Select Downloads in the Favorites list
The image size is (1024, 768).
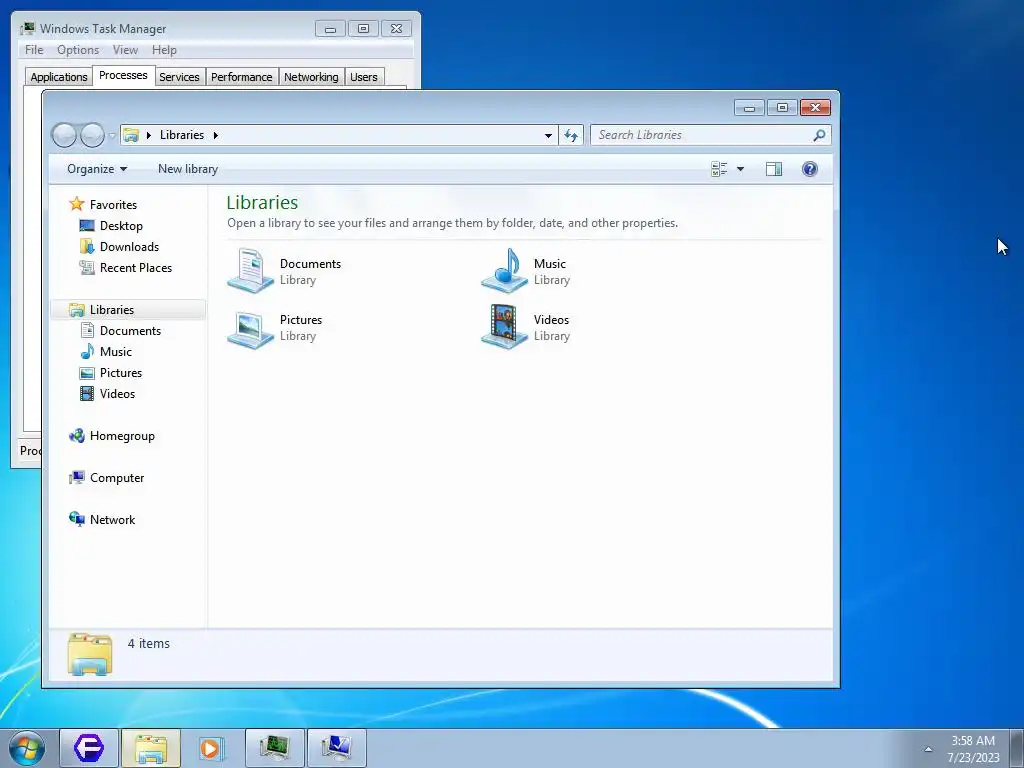(129, 247)
